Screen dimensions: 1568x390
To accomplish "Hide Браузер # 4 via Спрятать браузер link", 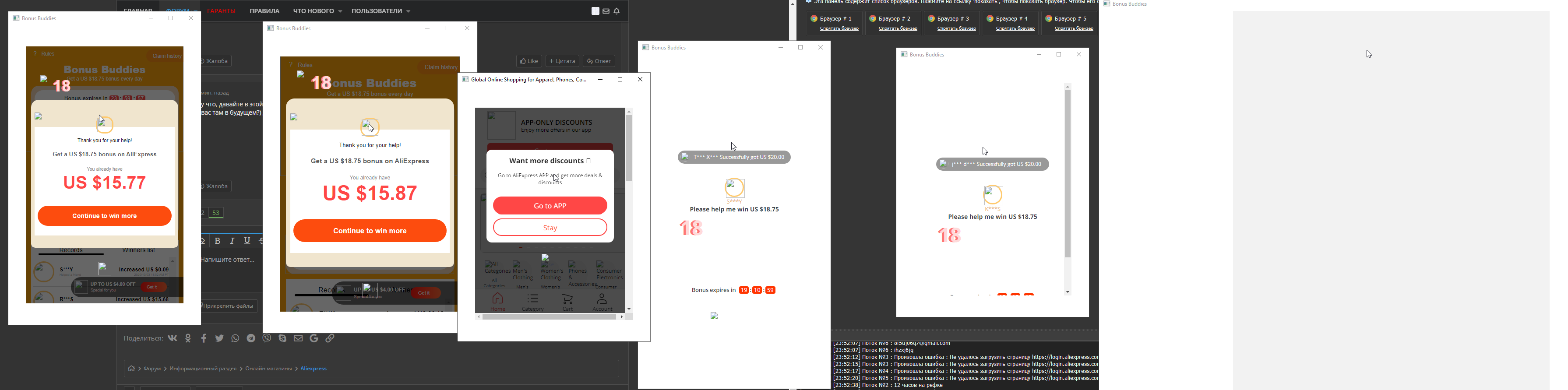I will click(x=1015, y=29).
